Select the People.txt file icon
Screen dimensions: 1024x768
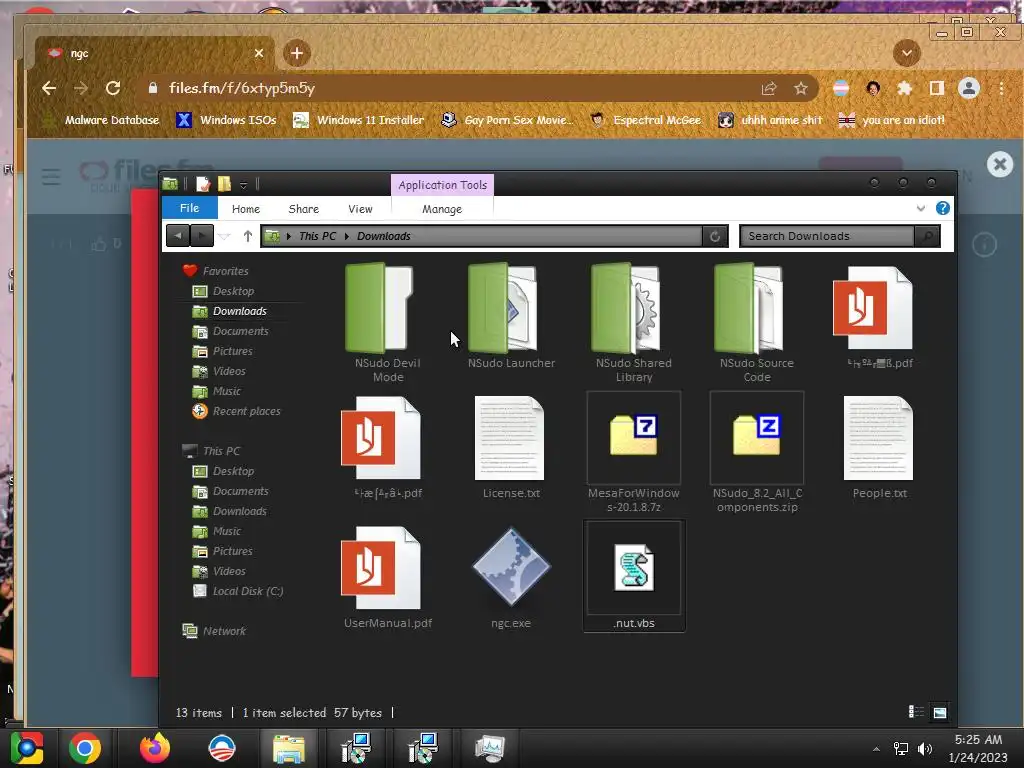[x=878, y=438]
